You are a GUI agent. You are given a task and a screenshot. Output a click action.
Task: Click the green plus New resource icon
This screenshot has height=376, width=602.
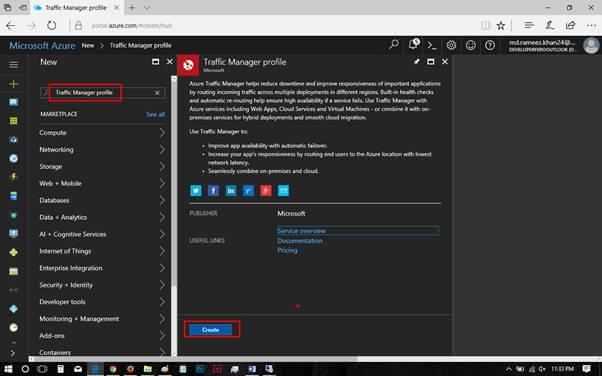[x=13, y=84]
